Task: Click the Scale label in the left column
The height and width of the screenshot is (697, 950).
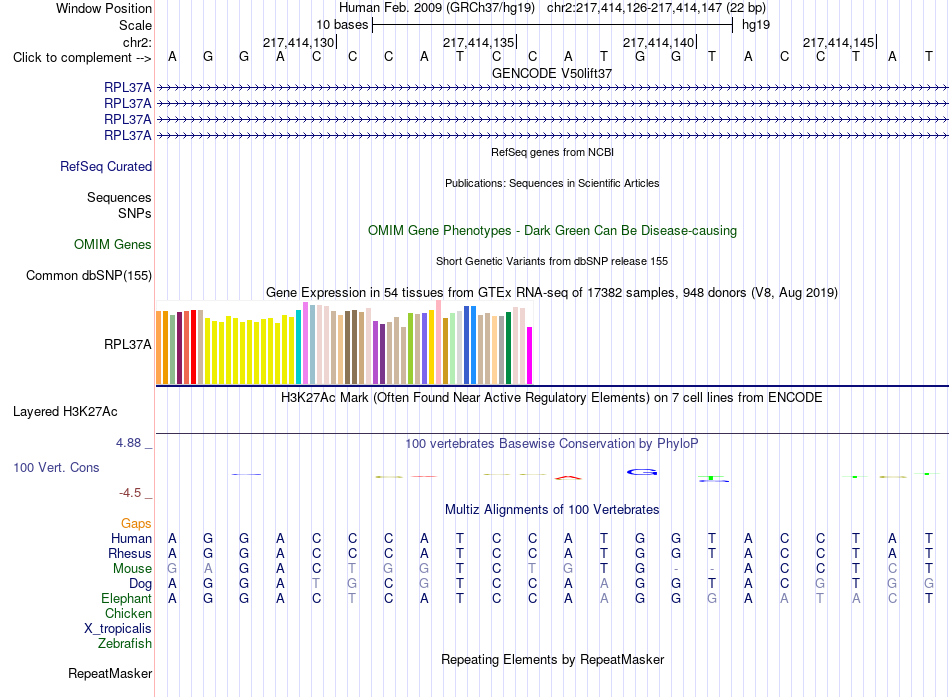Action: 135,25
